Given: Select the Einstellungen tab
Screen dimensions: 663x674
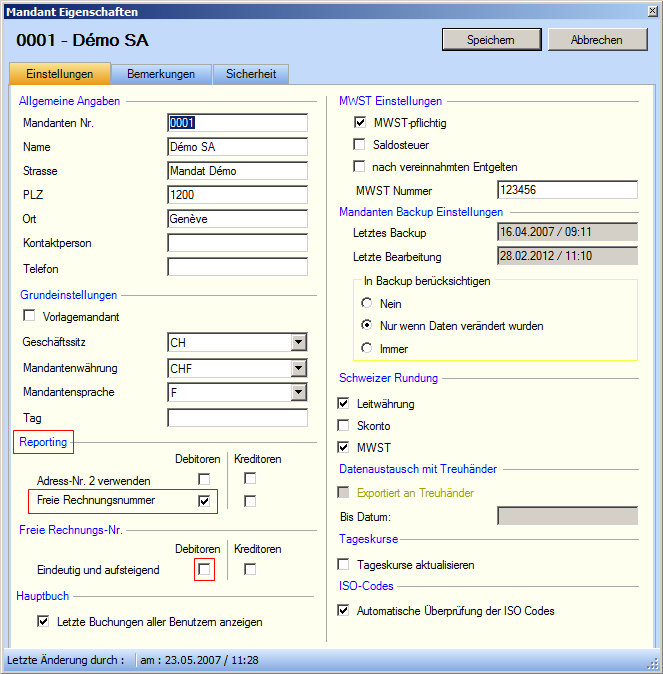Looking at the screenshot, I should (x=60, y=75).
